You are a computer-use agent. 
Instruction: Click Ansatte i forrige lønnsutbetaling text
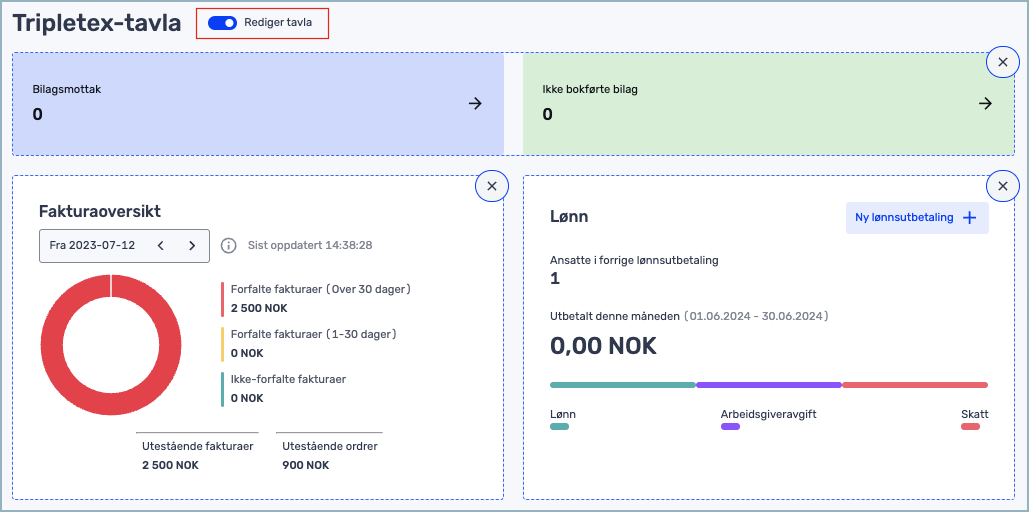coord(634,260)
